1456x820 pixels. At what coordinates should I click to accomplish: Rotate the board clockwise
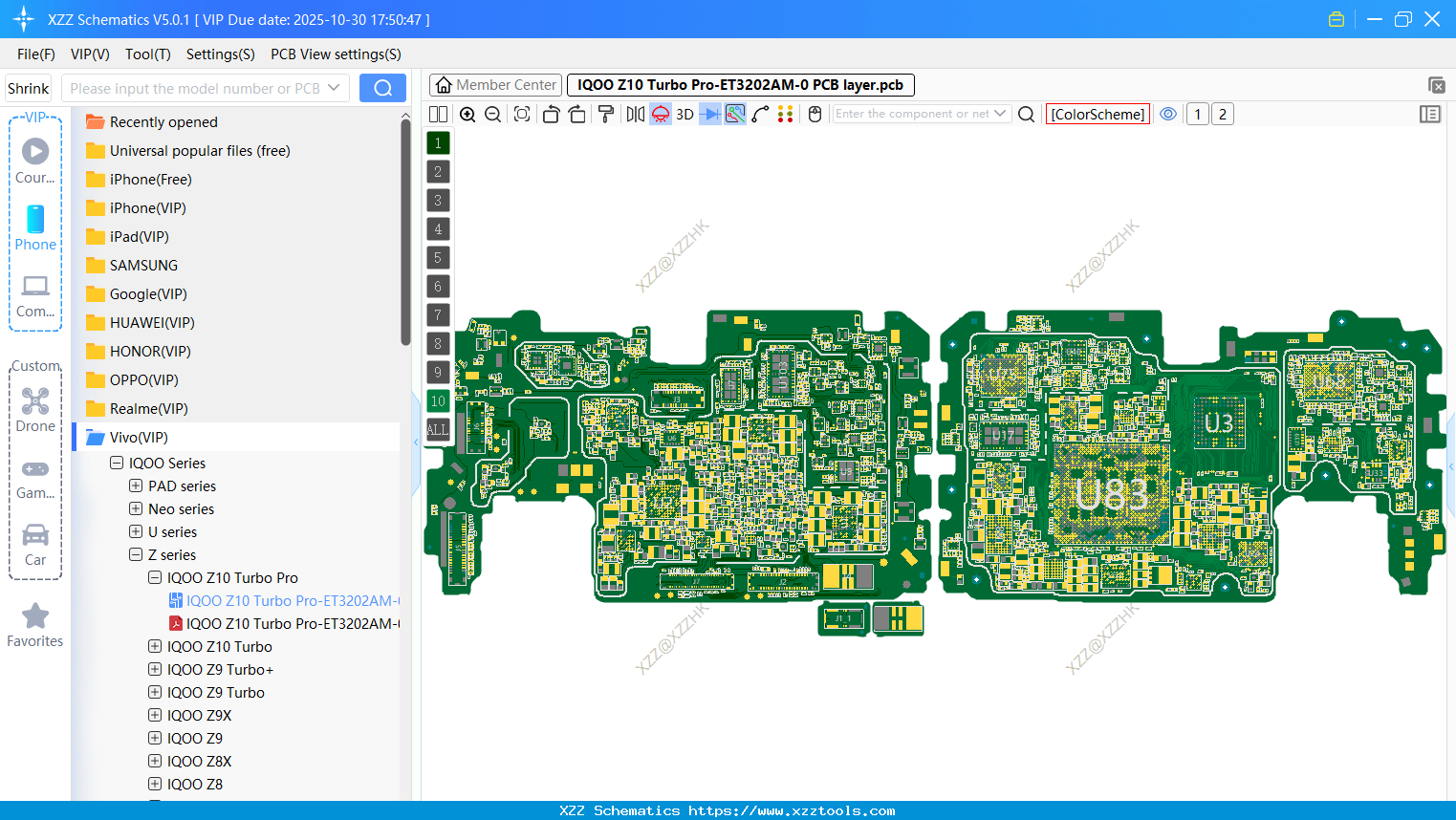(577, 114)
